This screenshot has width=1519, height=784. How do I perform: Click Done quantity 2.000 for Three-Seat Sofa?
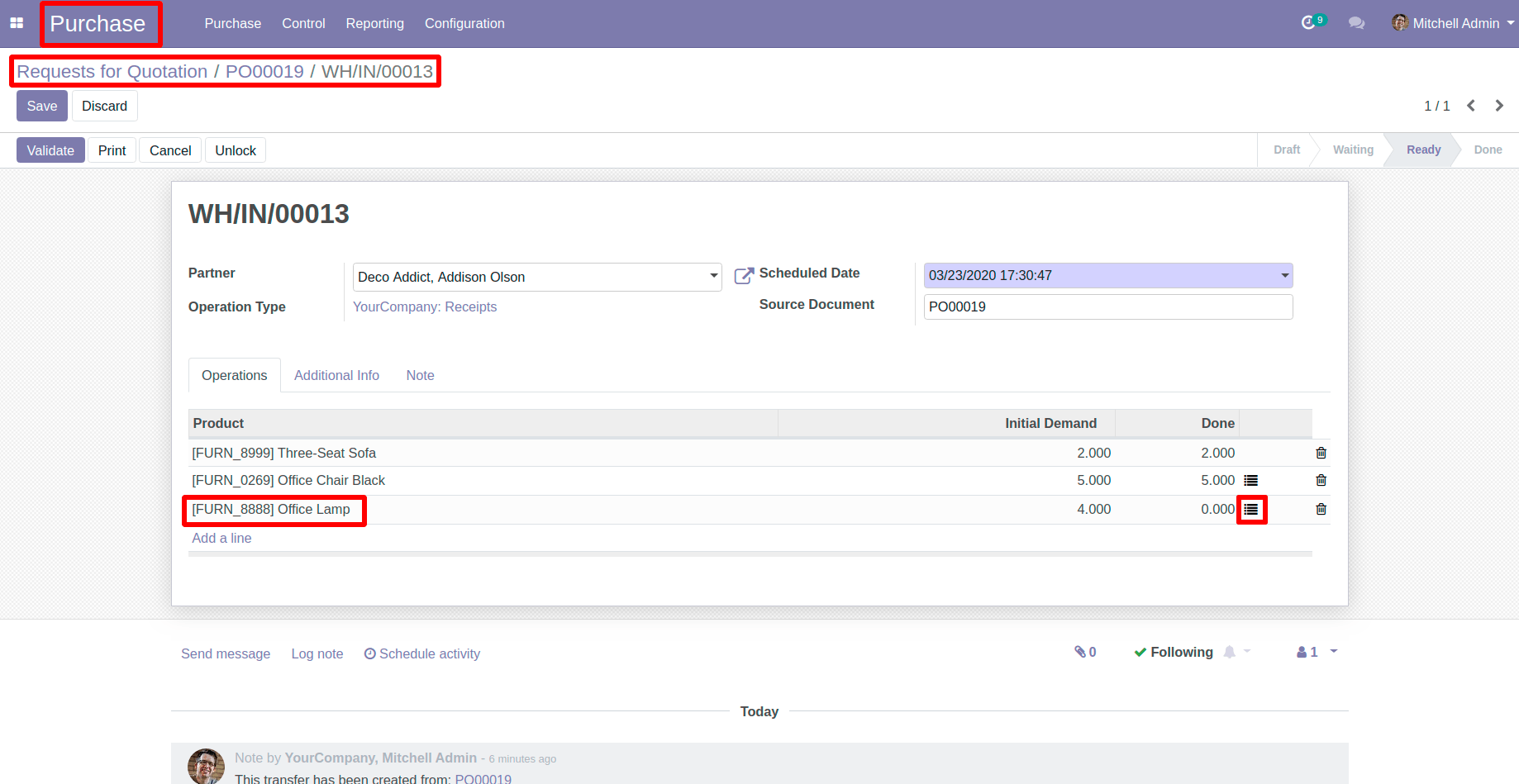[1217, 453]
